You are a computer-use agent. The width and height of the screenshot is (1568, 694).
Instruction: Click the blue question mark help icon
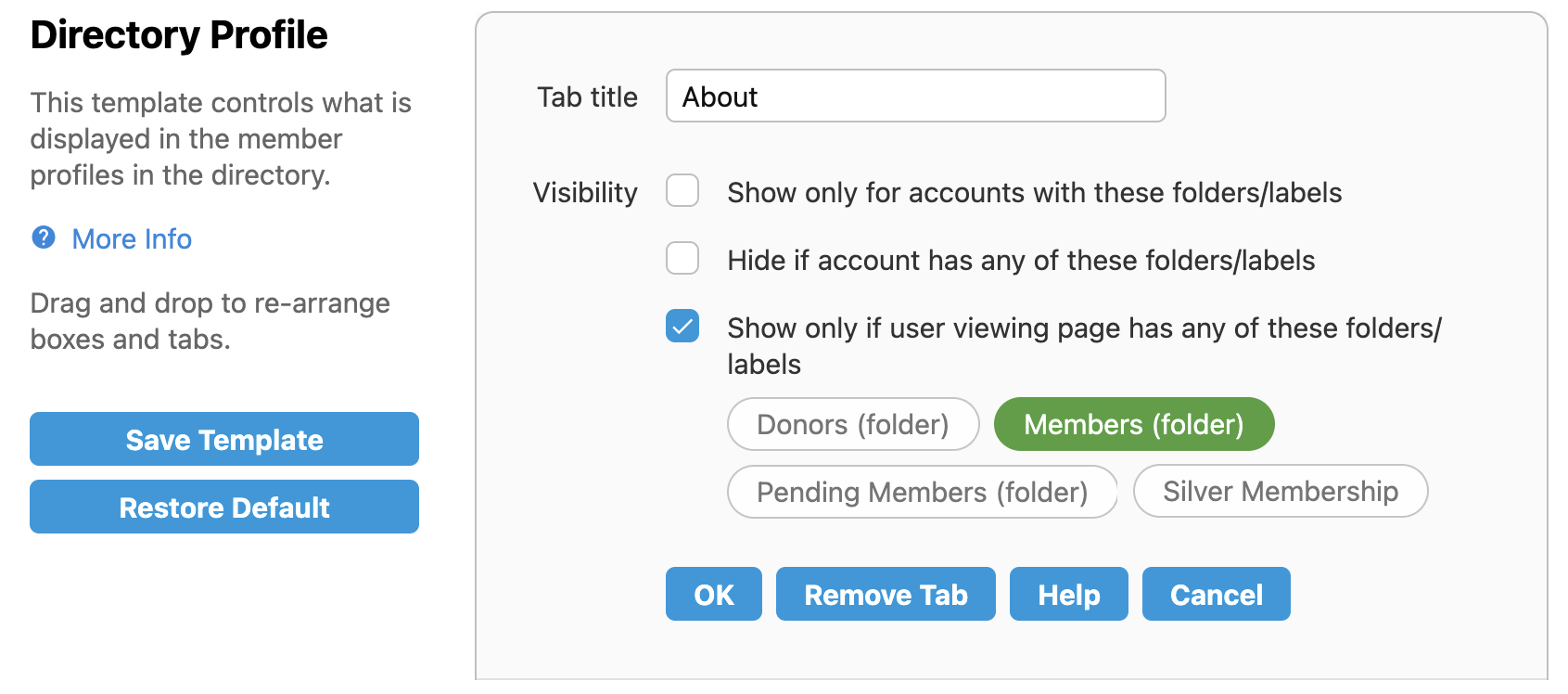coord(44,238)
